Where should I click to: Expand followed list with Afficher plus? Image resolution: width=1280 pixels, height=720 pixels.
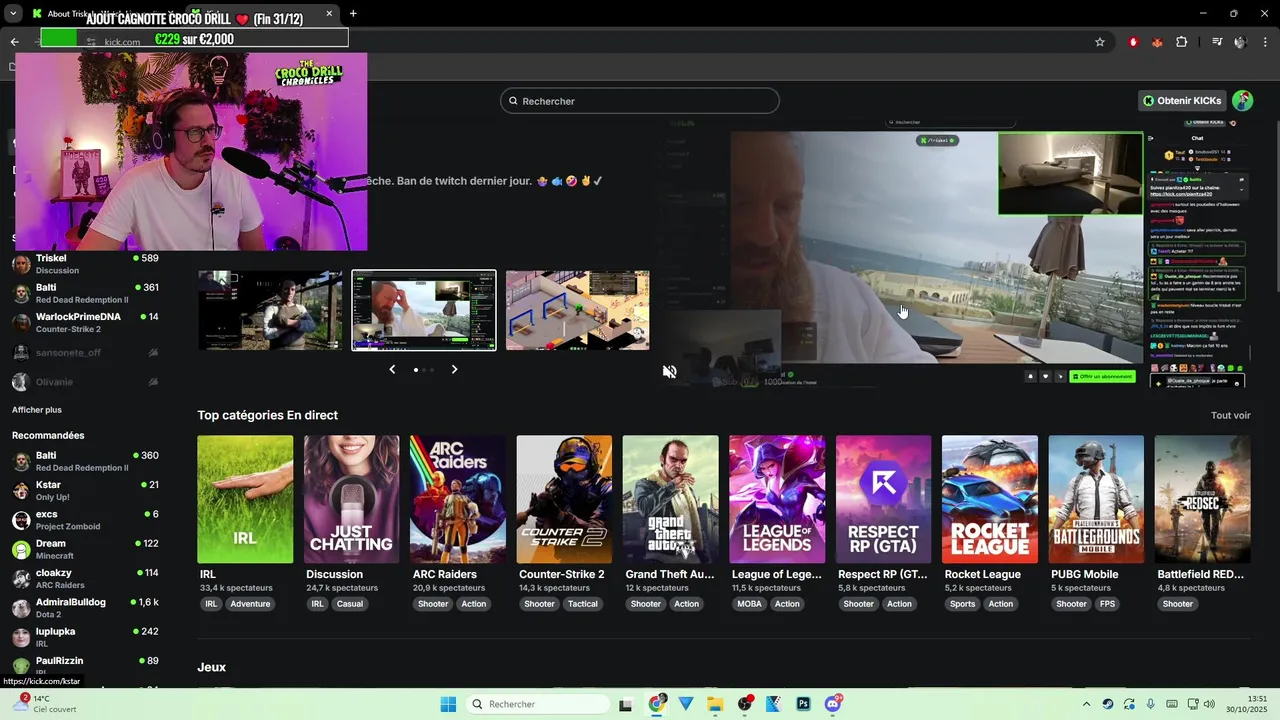37,410
